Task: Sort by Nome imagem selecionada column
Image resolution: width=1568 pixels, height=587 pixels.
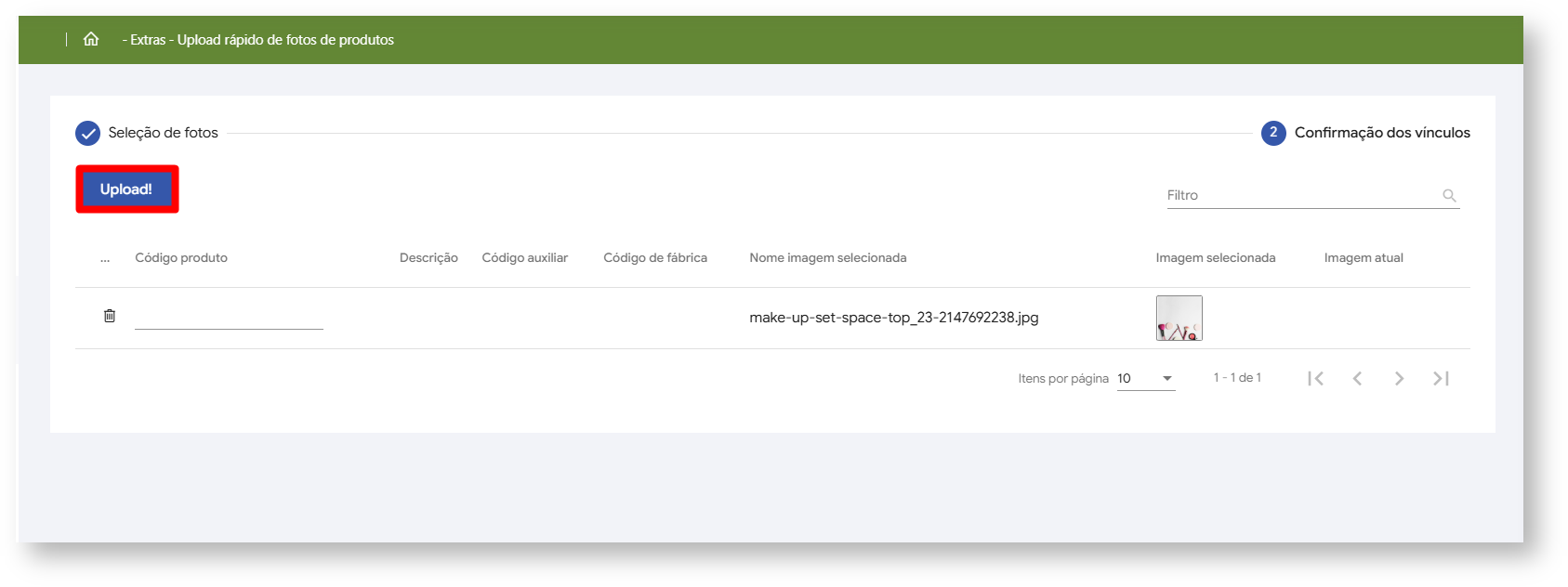Action: [828, 257]
